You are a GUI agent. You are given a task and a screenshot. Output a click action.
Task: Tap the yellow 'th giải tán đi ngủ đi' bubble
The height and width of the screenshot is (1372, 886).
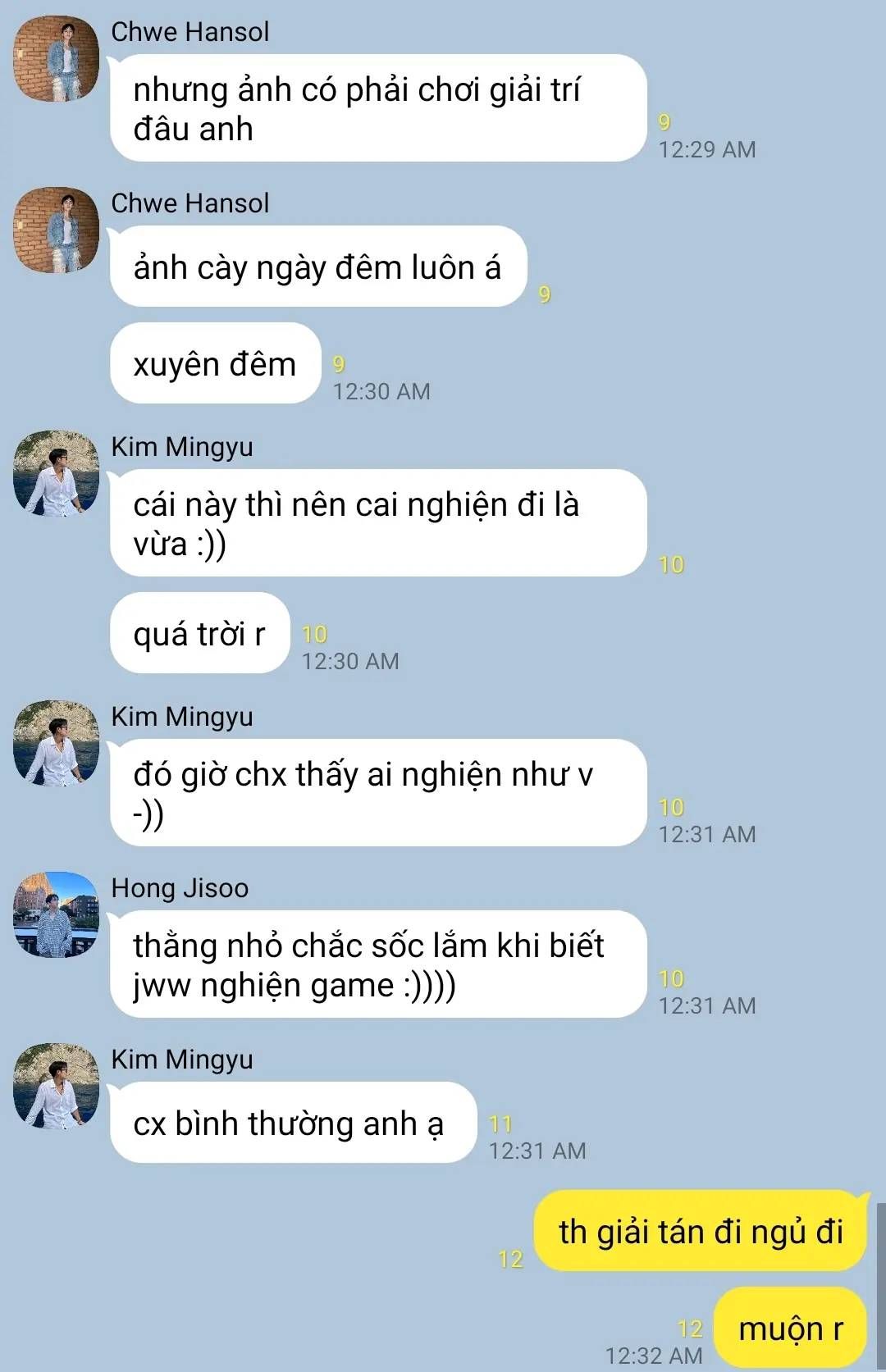coord(701,1231)
